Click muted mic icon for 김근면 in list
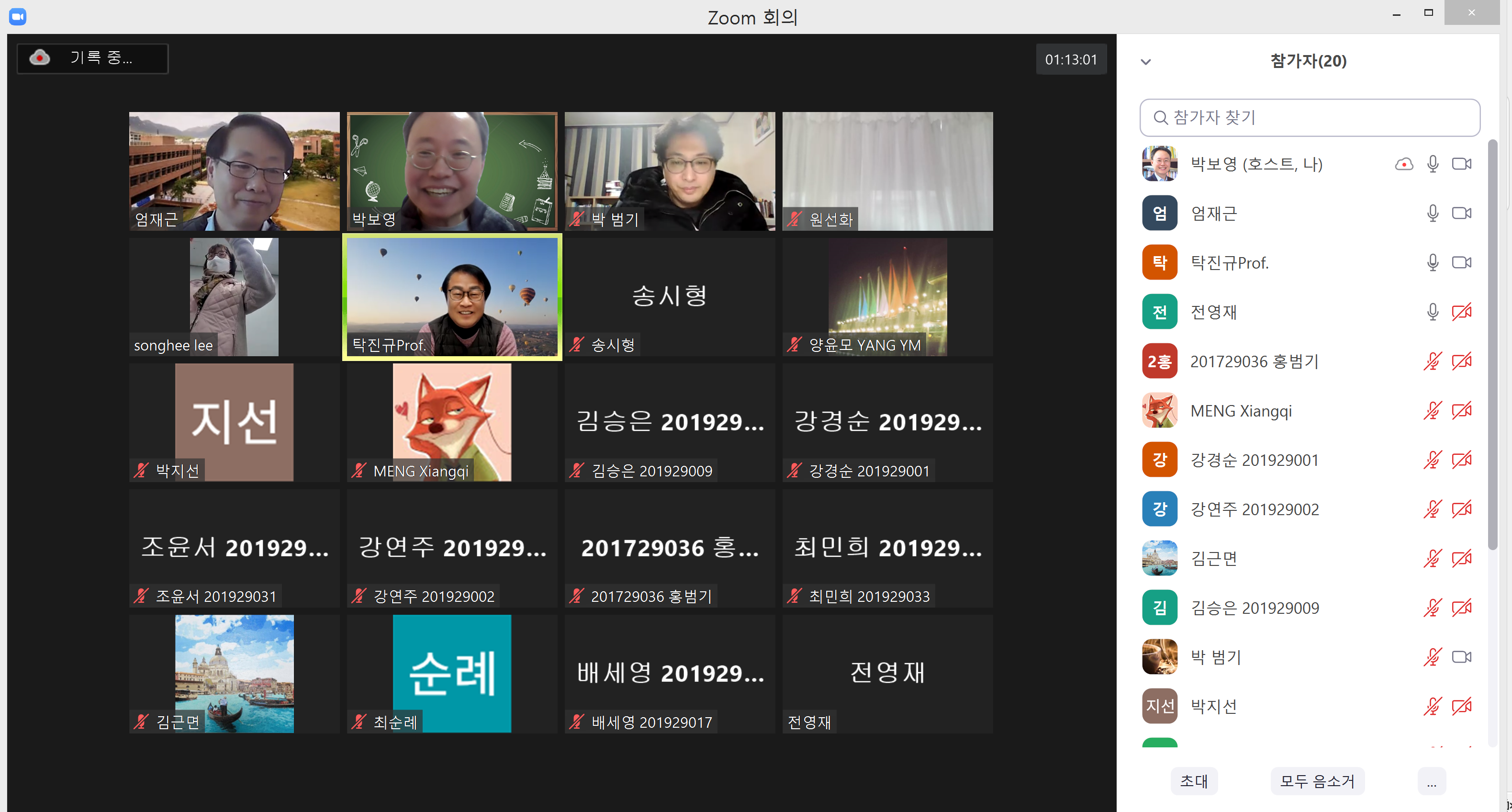This screenshot has height=812, width=1512. coord(1433,558)
